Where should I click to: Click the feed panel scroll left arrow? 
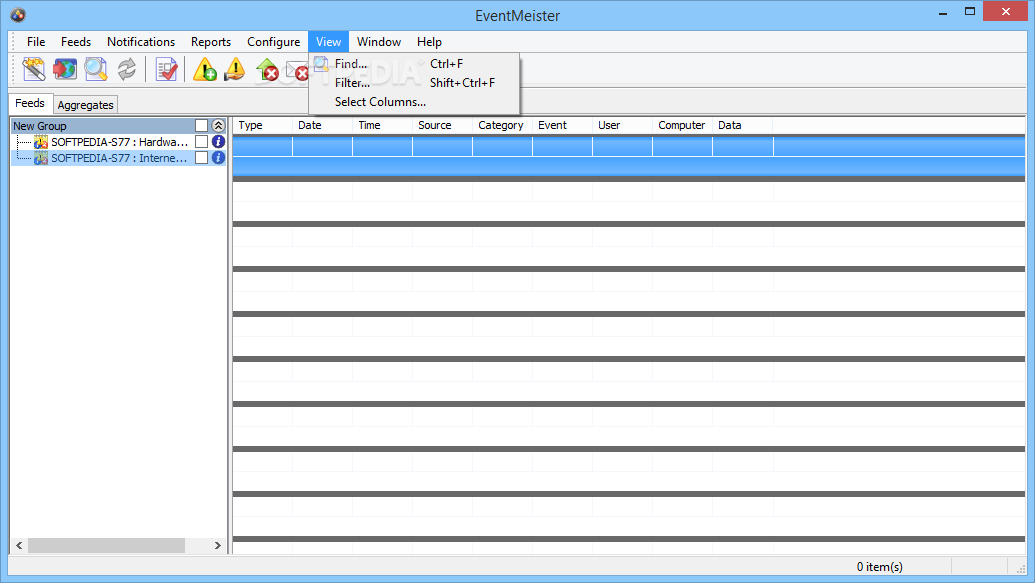coord(19,545)
